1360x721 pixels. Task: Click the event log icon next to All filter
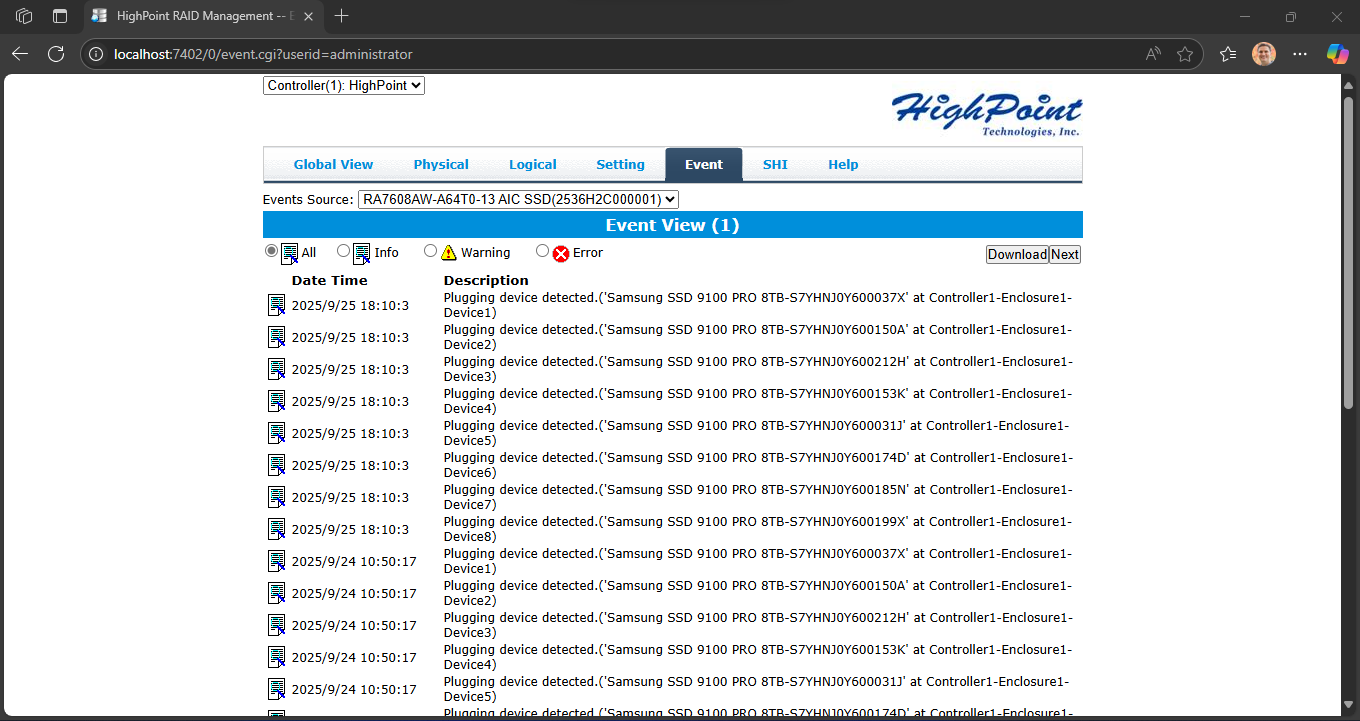click(x=289, y=251)
